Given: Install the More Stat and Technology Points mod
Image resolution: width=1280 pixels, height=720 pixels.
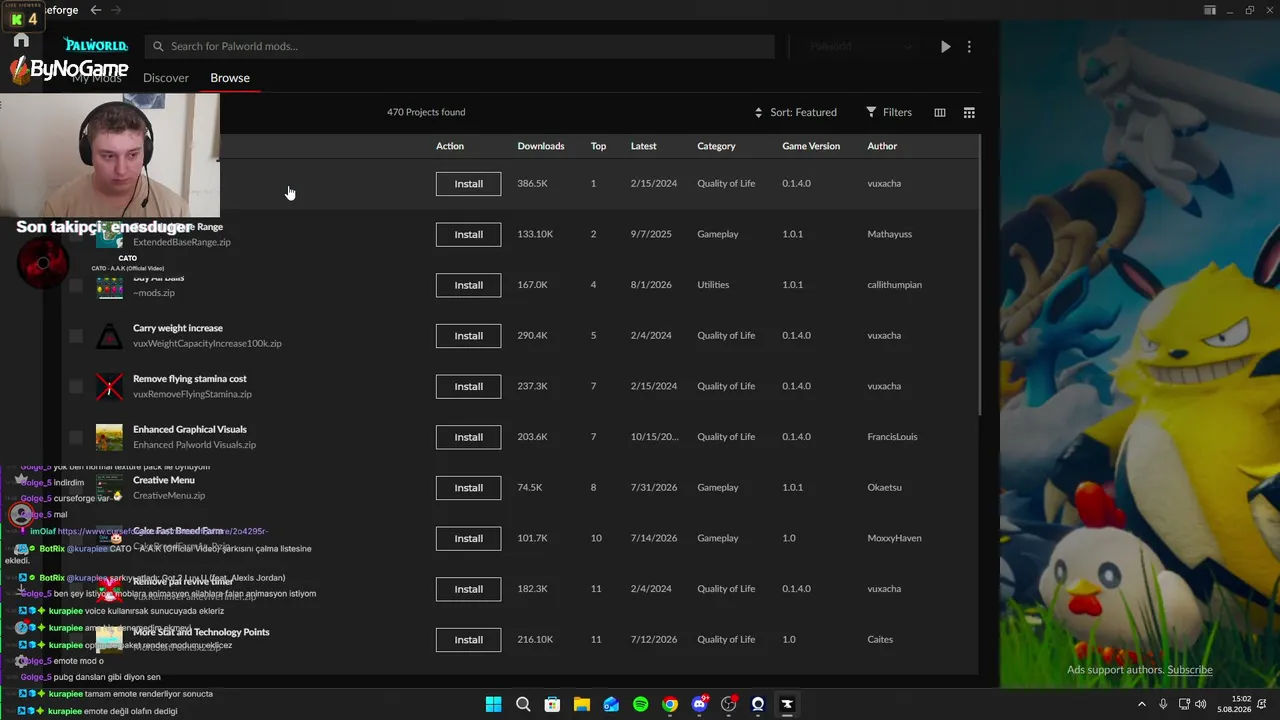Looking at the screenshot, I should pyautogui.click(x=468, y=640).
